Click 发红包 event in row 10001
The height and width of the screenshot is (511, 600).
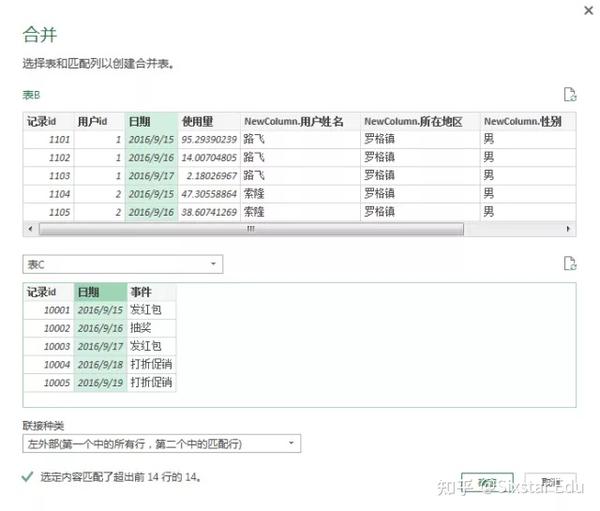coord(152,310)
